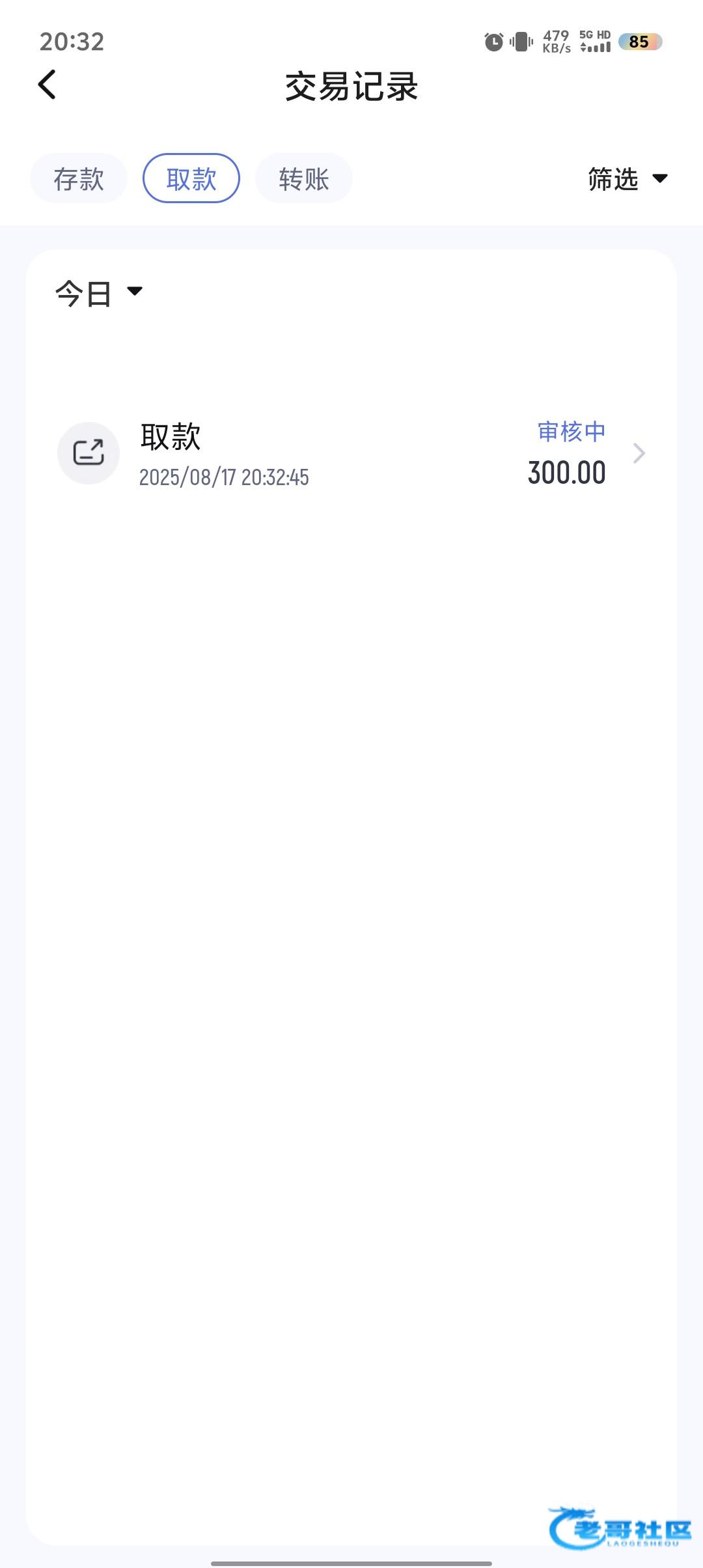The image size is (703, 1568).
Task: Switch to the 转账 tab
Action: (304, 178)
